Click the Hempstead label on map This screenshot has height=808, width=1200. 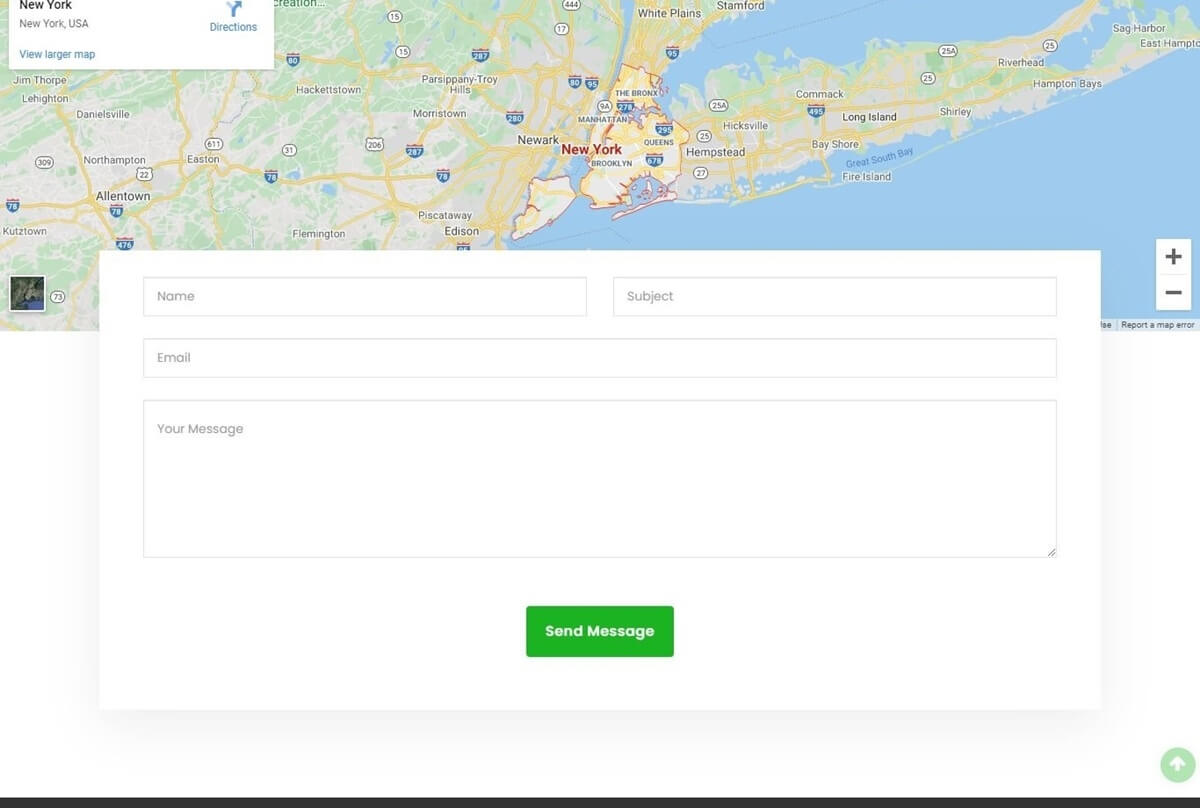click(x=715, y=152)
